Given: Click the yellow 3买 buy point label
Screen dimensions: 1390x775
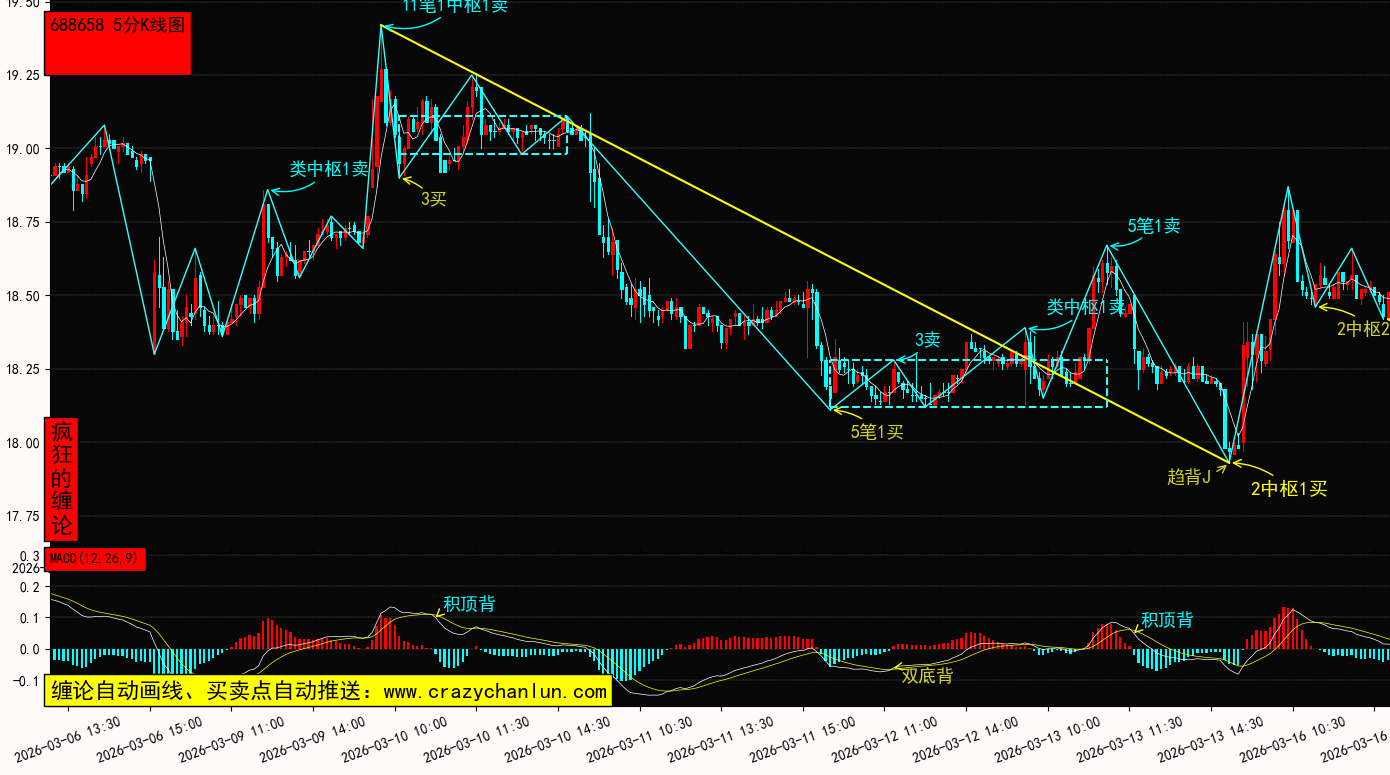Looking at the screenshot, I should click(x=433, y=199).
